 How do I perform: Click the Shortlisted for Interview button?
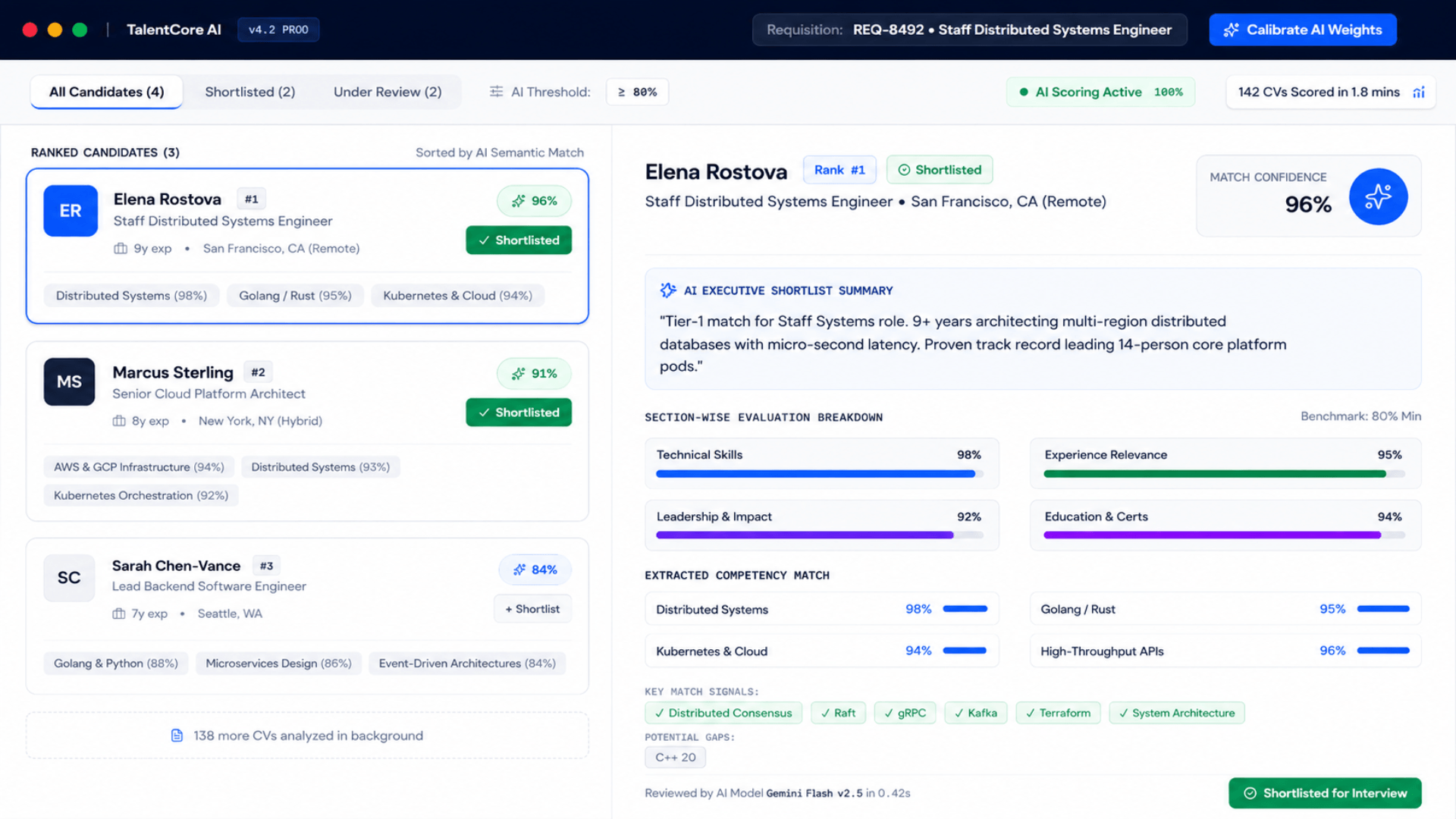pos(1325,793)
